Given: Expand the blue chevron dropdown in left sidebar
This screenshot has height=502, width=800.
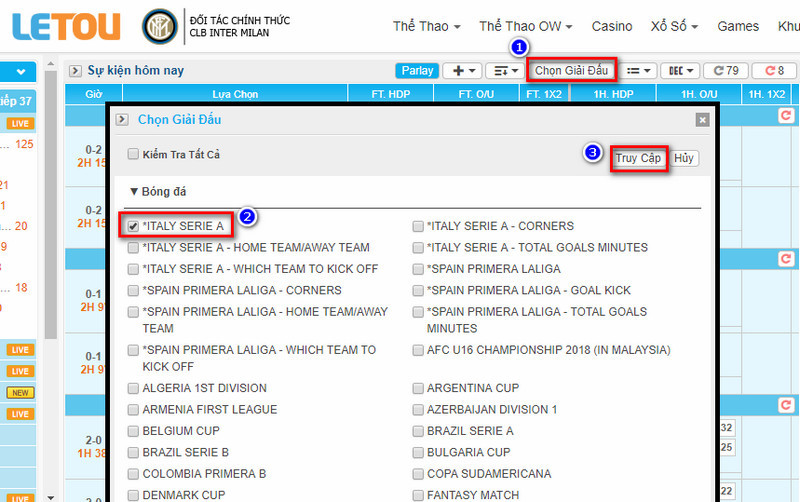Looking at the screenshot, I should 20,72.
